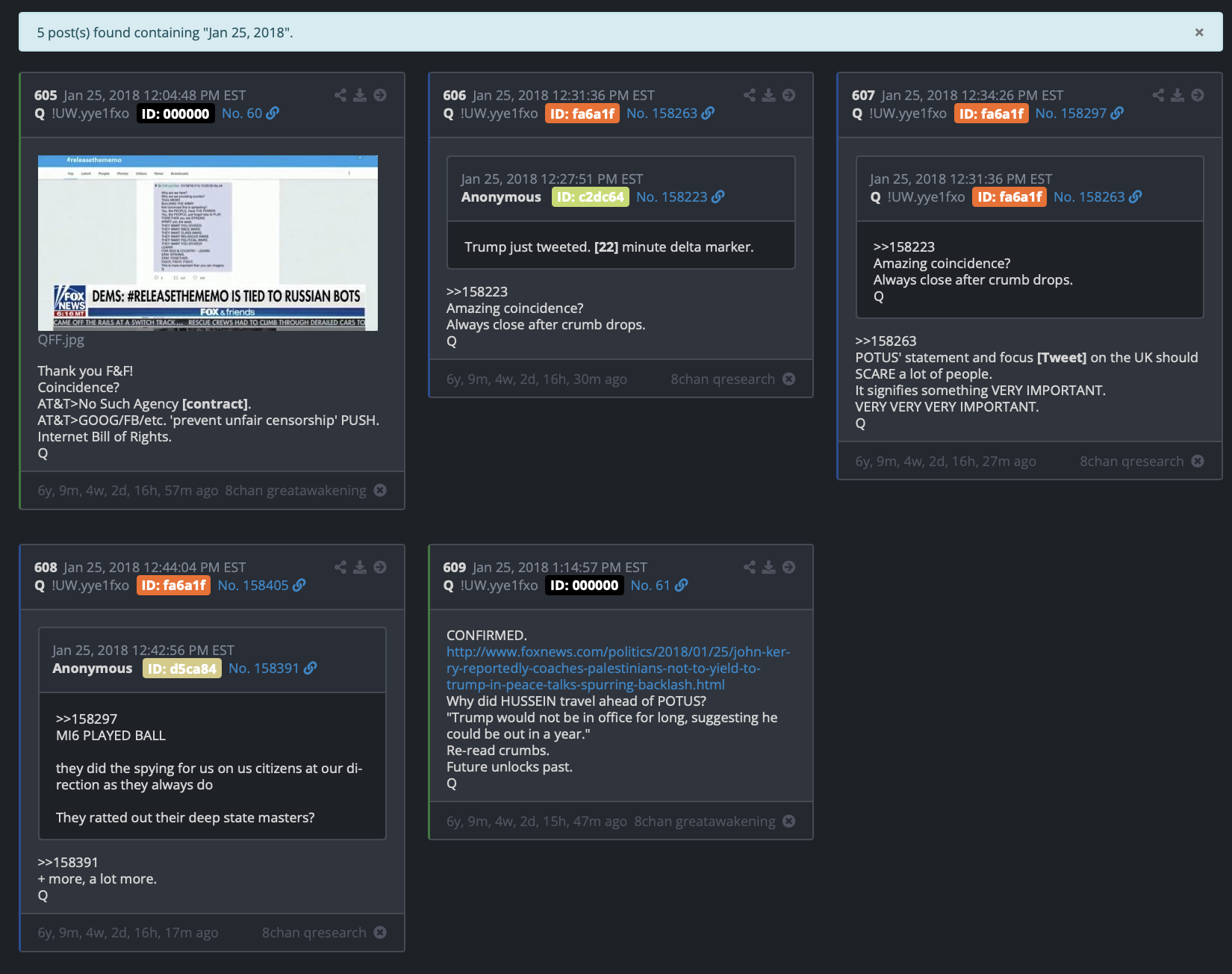Open link No. 158297 in post 607 header

1079,114
